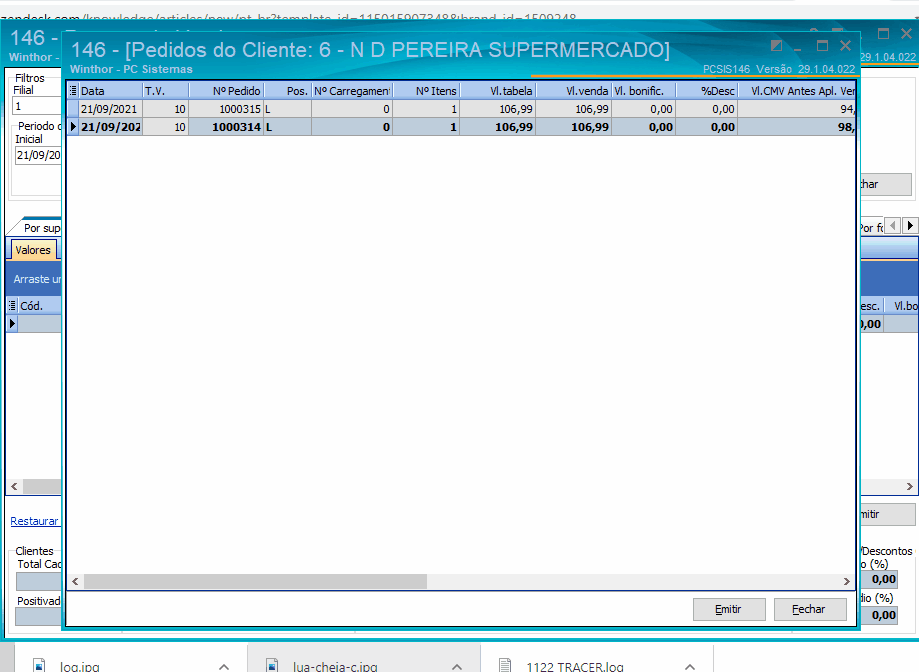Image resolution: width=919 pixels, height=672 pixels.
Task: Expand options chevron for 1122 TRACER.log download
Action: point(690,667)
